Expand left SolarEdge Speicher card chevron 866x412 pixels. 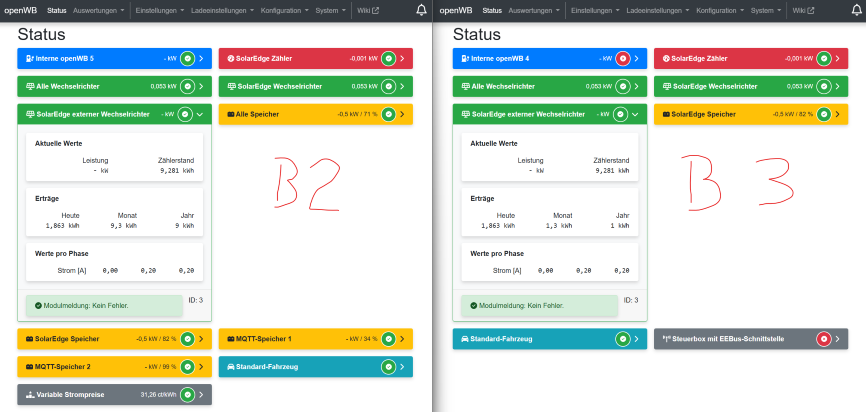201,339
